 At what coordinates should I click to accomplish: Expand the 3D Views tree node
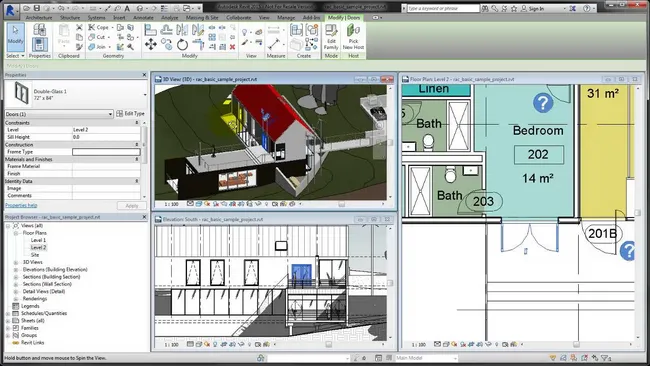pyautogui.click(x=16, y=262)
